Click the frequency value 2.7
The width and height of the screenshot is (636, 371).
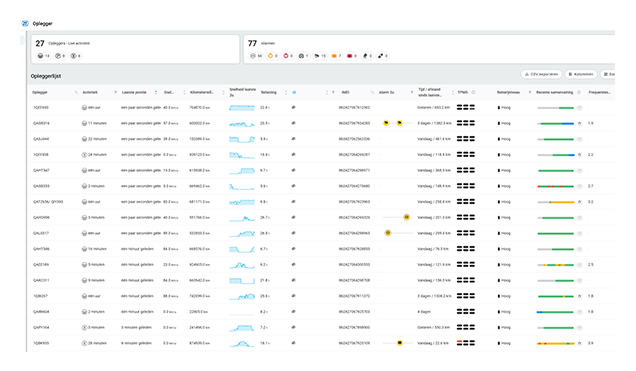591,186
